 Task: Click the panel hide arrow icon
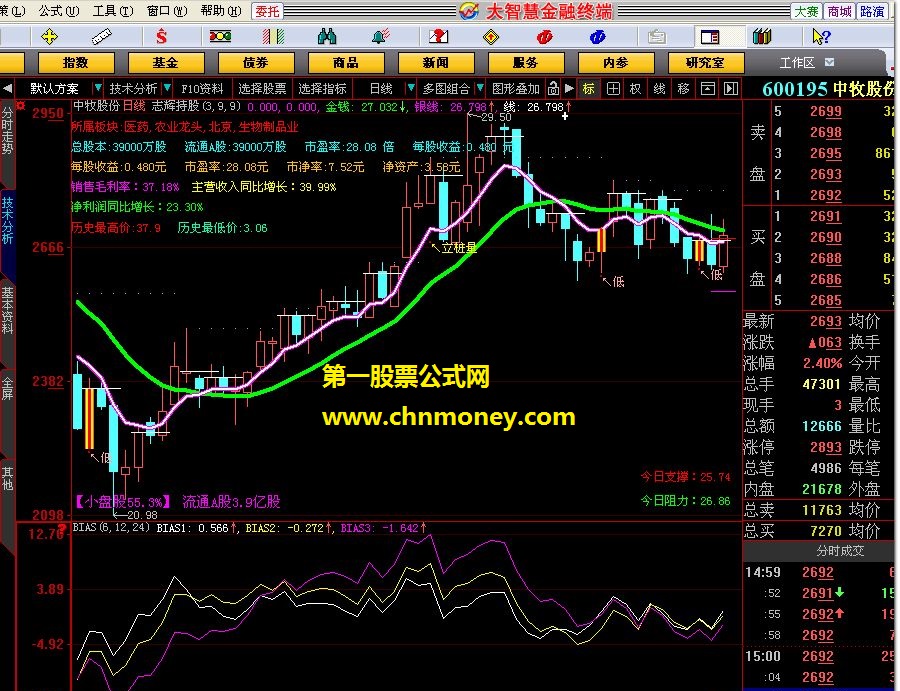click(730, 88)
